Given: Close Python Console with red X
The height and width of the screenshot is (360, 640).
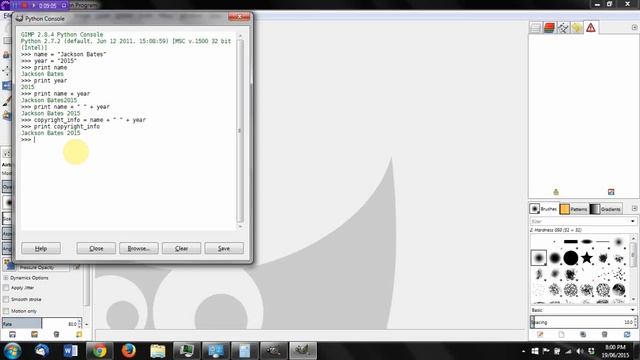Looking at the screenshot, I should (239, 17).
